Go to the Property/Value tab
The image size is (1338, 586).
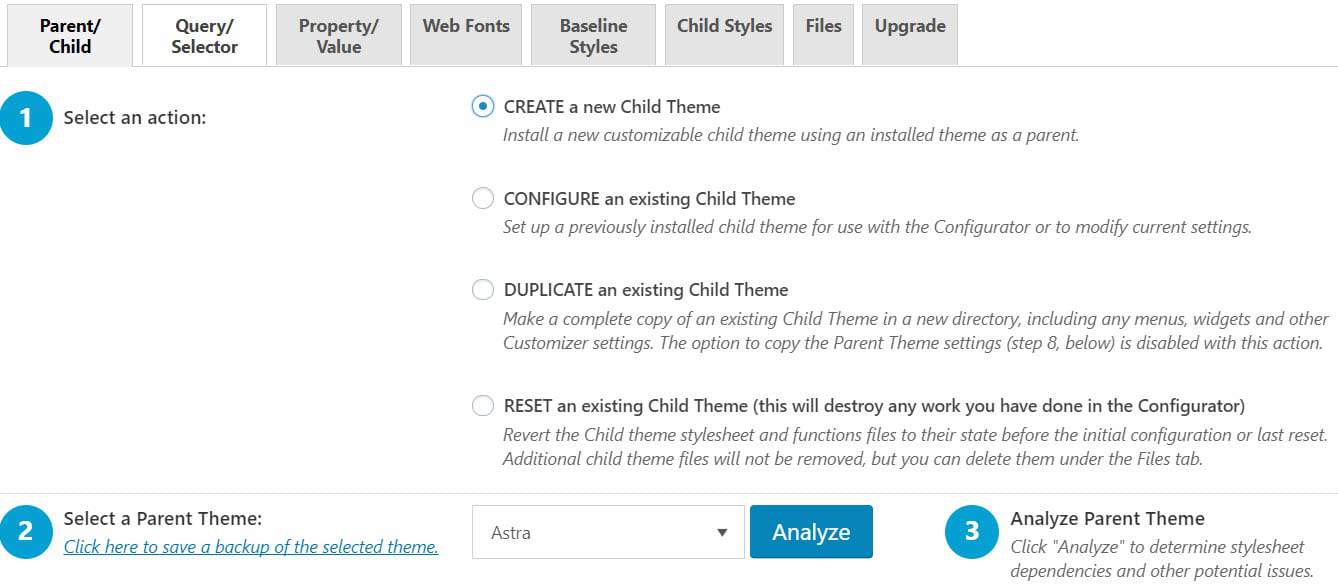339,36
